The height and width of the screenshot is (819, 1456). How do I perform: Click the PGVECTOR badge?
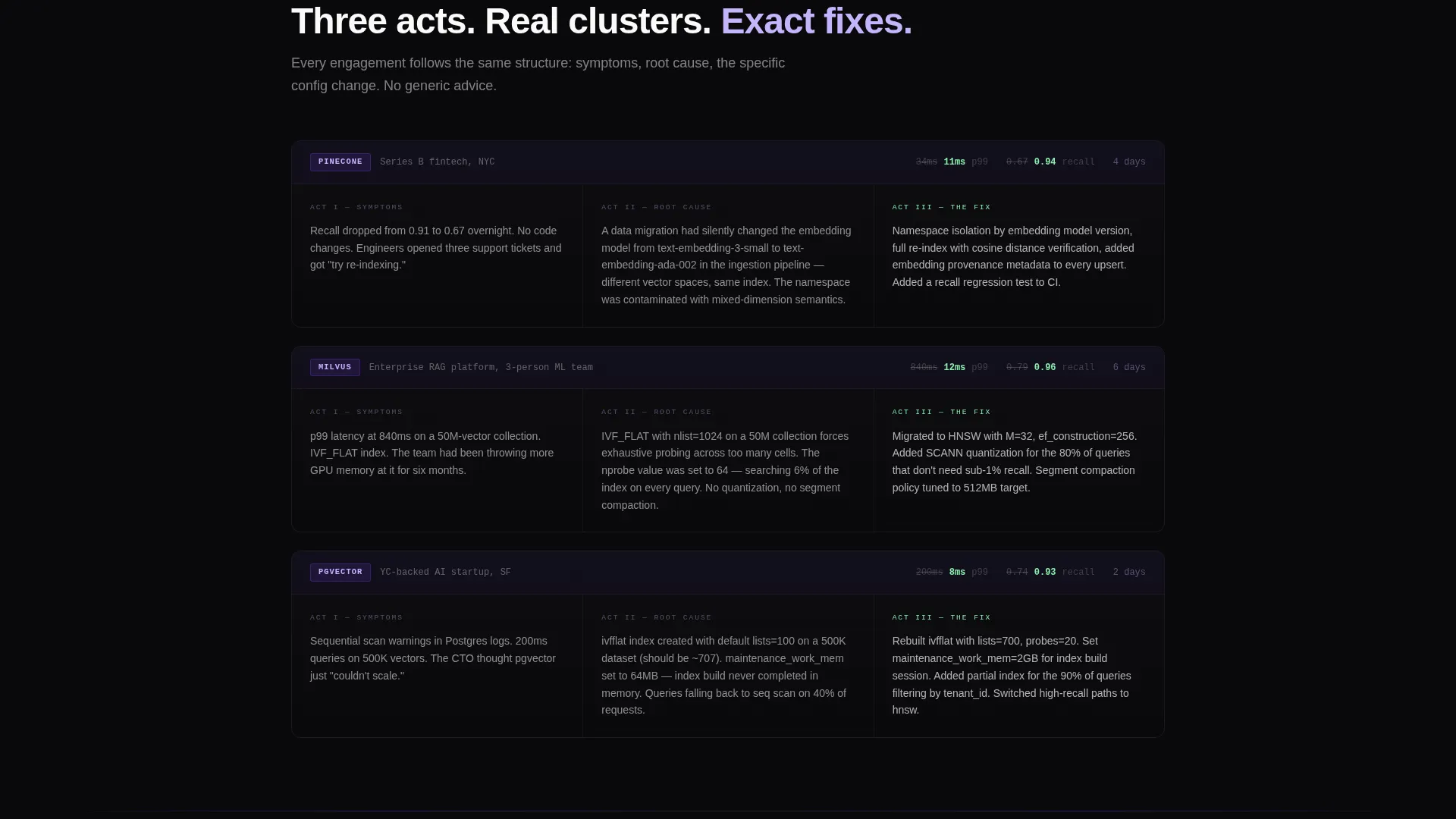coord(340,573)
